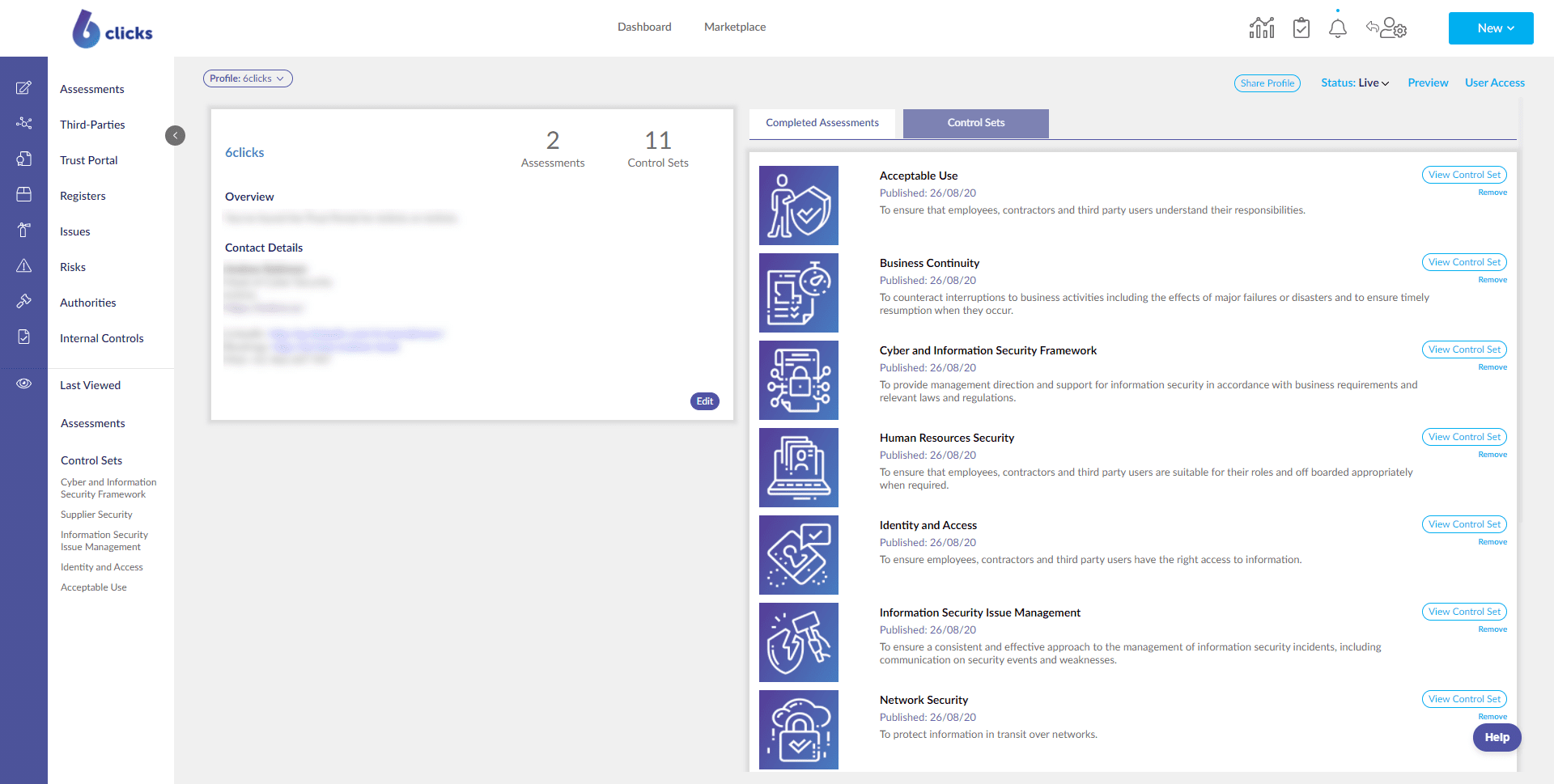Open the clipboard tasks icon

click(1301, 28)
